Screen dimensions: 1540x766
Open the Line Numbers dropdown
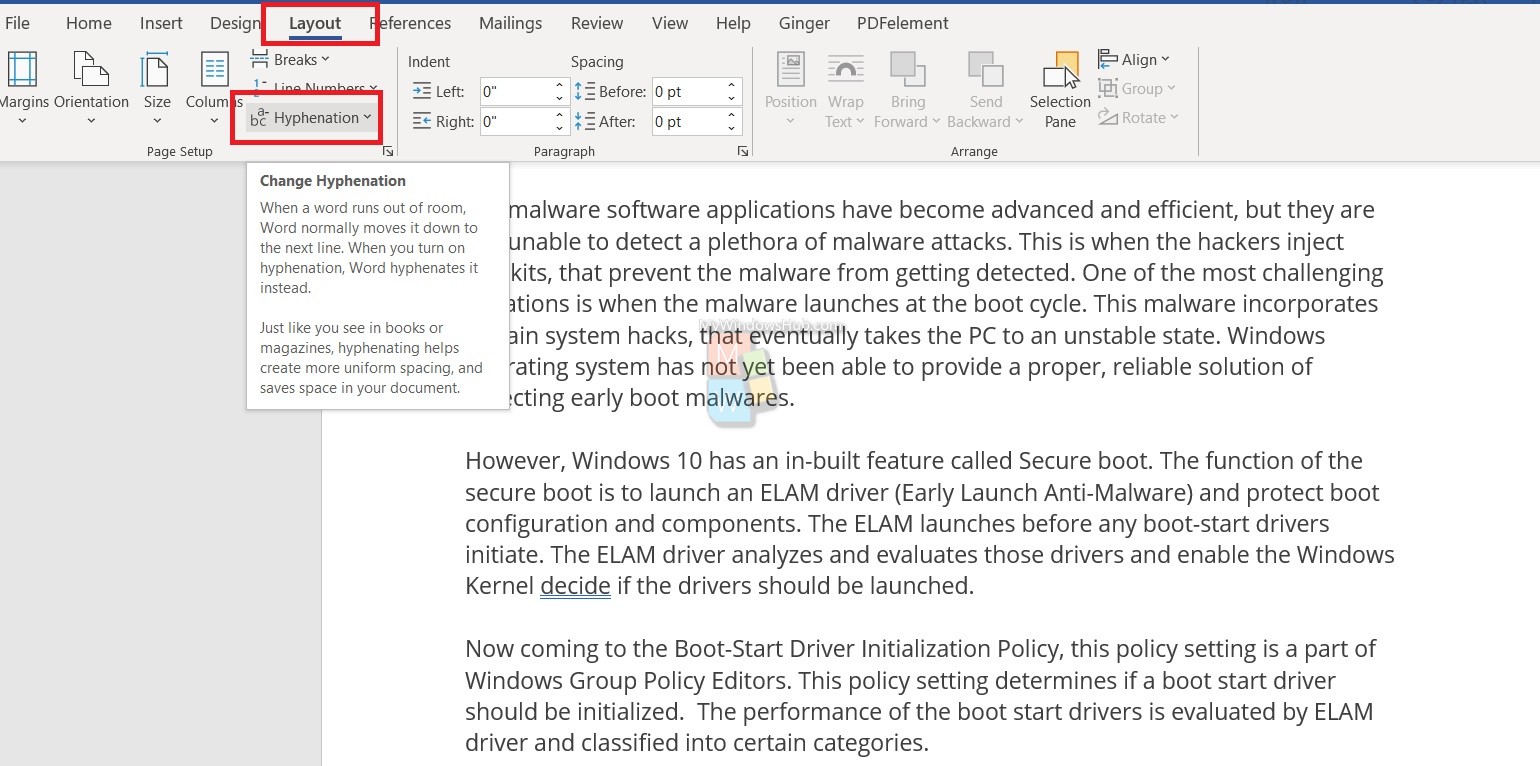pyautogui.click(x=313, y=88)
